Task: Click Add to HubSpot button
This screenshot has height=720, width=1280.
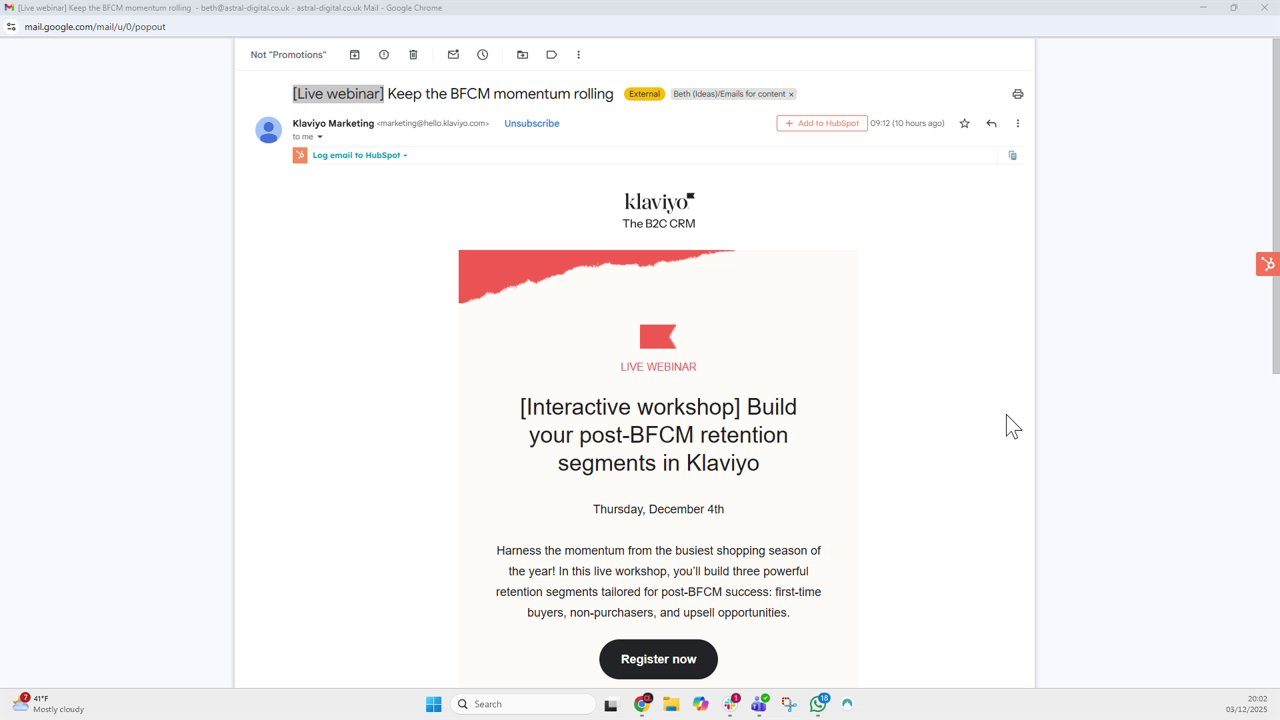Action: click(x=822, y=123)
